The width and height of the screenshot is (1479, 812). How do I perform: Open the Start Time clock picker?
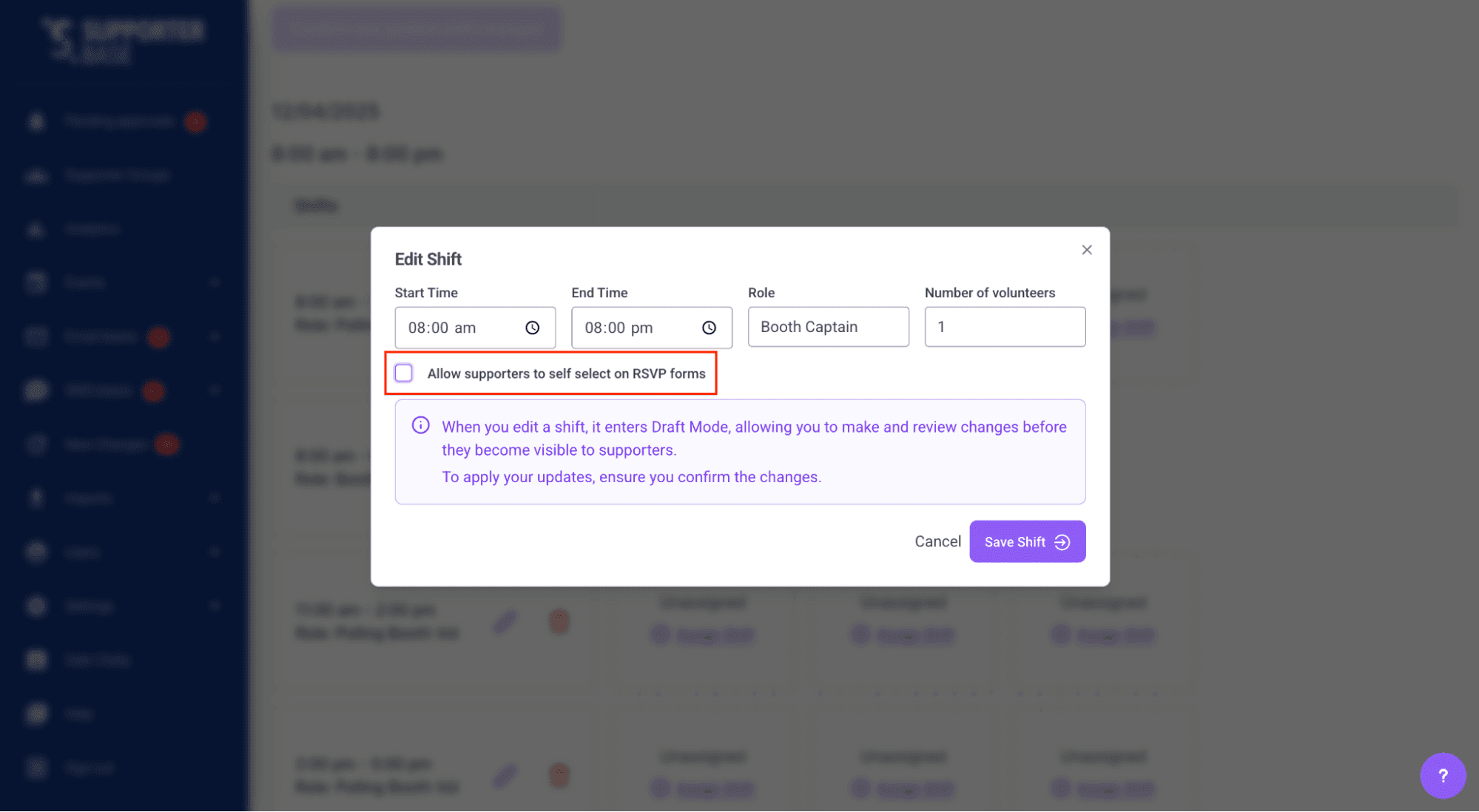pos(533,328)
